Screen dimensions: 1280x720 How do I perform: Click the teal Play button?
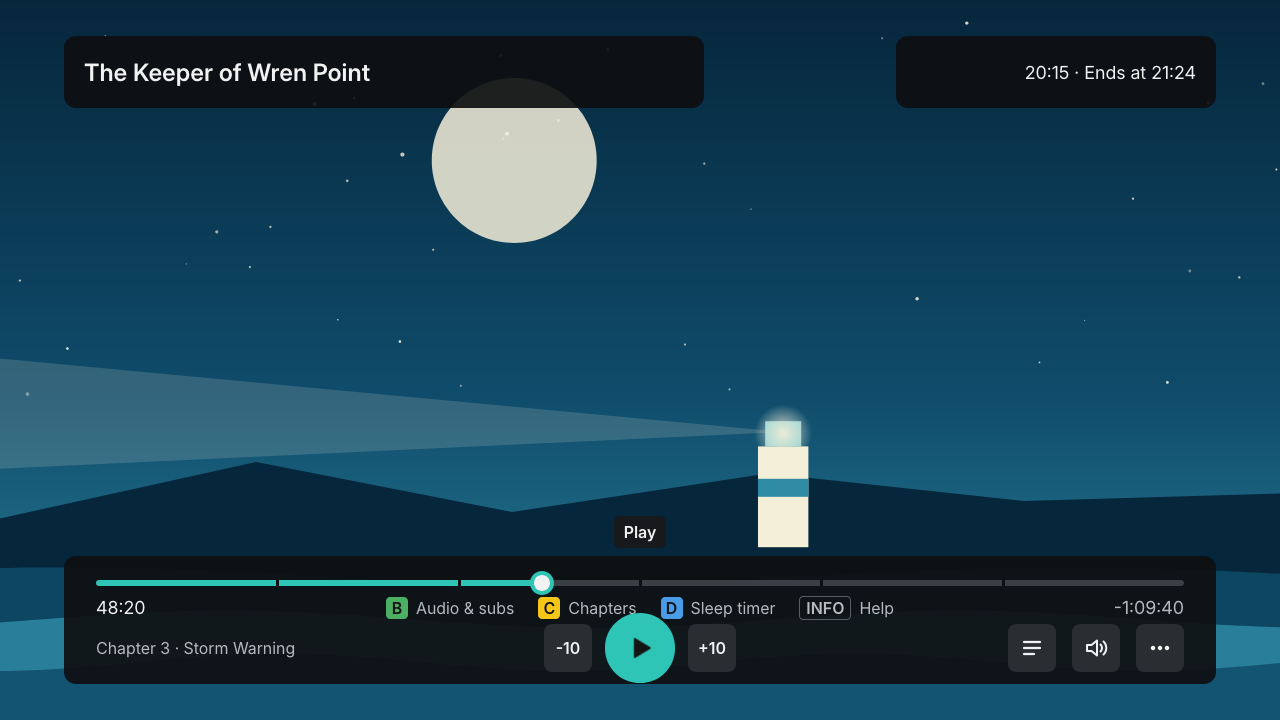coord(640,648)
